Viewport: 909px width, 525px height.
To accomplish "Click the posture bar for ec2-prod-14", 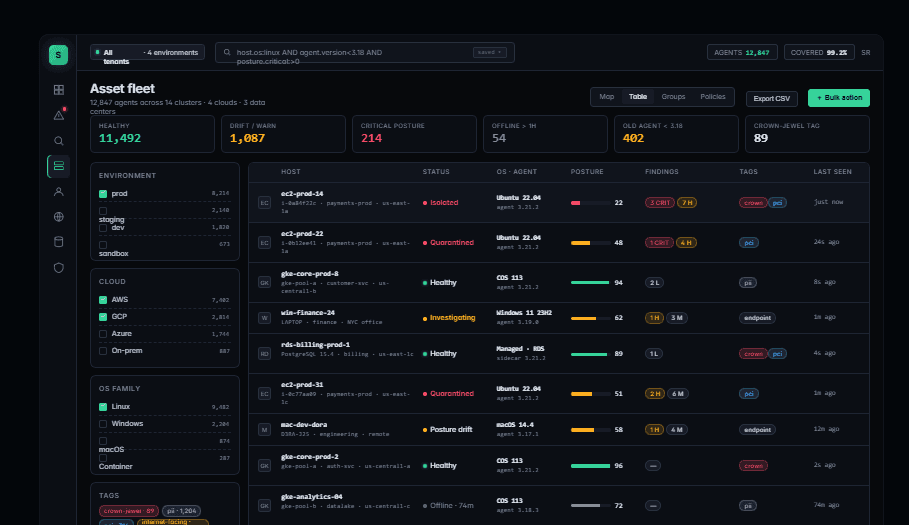I will pyautogui.click(x=590, y=203).
